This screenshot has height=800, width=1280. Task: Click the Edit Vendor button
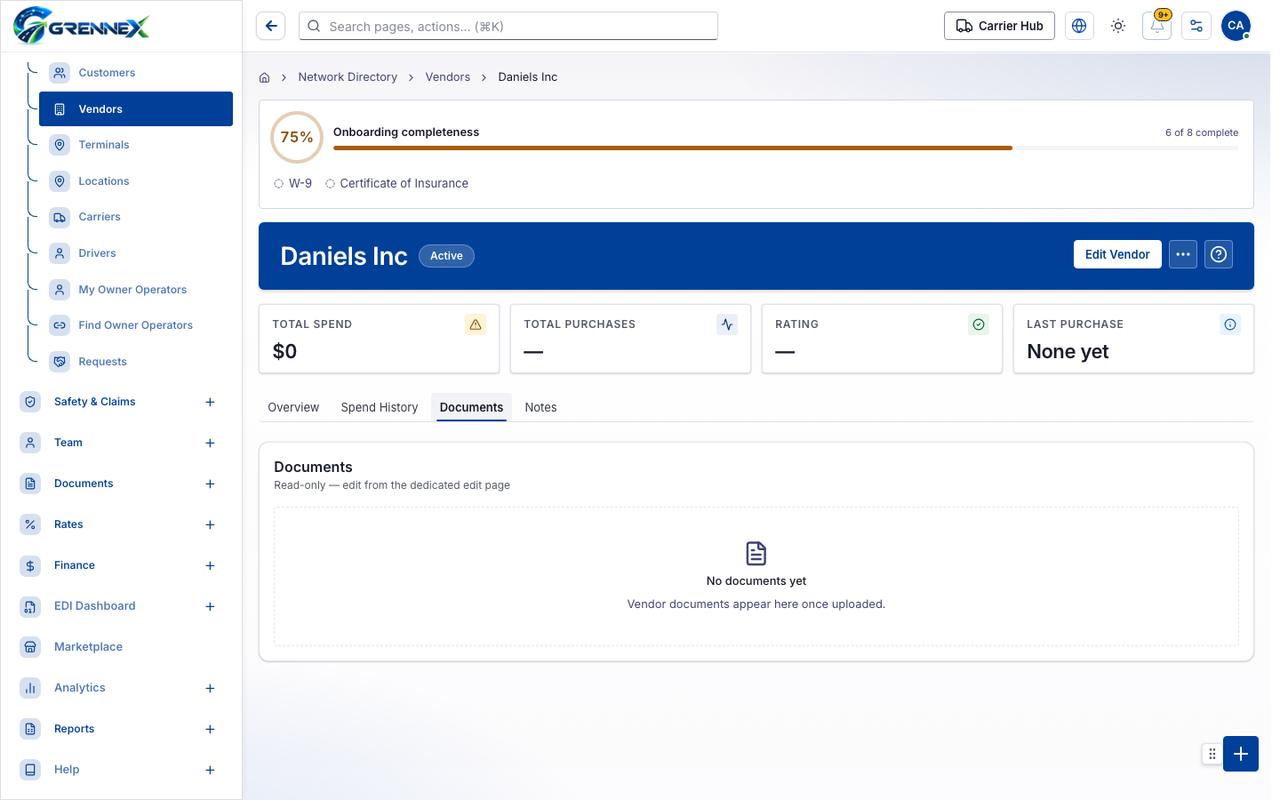pos(1117,254)
